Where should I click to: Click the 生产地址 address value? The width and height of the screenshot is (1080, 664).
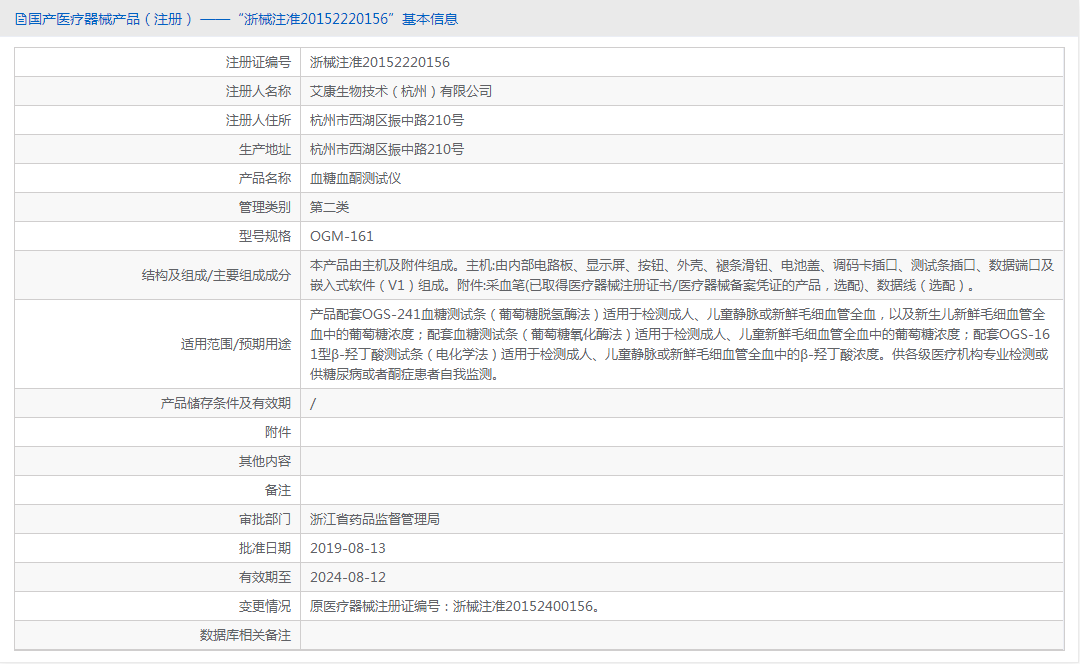click(x=386, y=149)
